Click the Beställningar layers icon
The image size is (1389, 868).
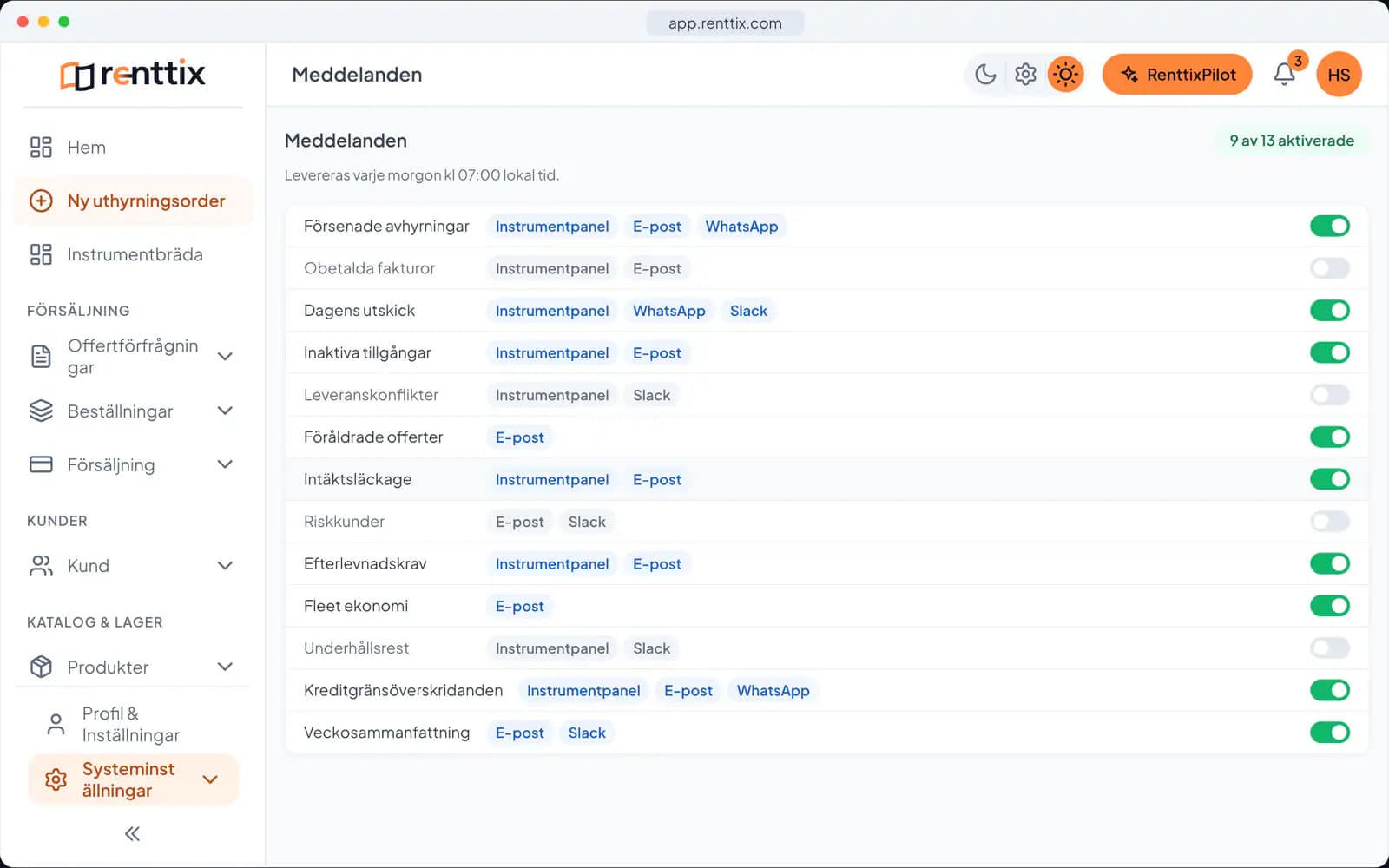(x=41, y=411)
